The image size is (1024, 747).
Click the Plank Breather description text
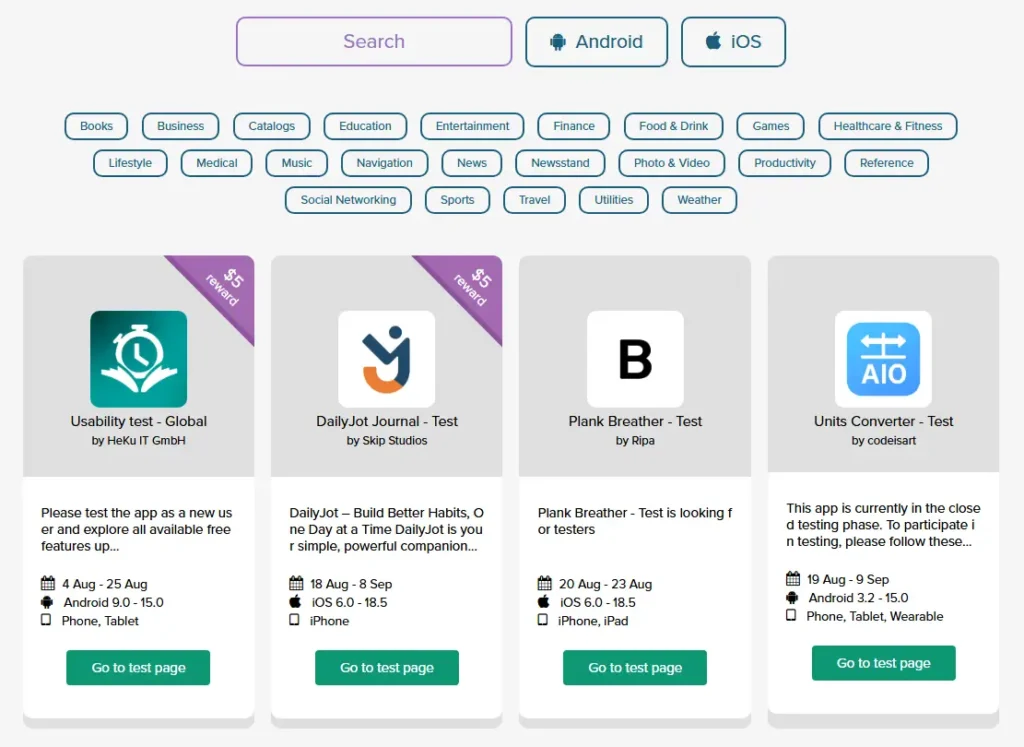[635, 521]
